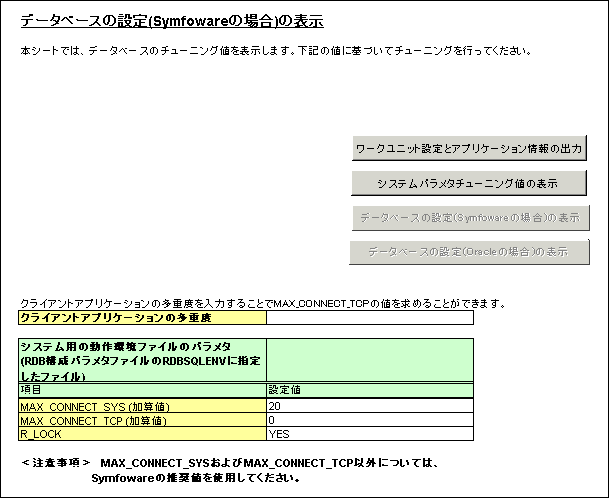
Task: Select R_LOCK value cell showing YES
Action: point(370,434)
